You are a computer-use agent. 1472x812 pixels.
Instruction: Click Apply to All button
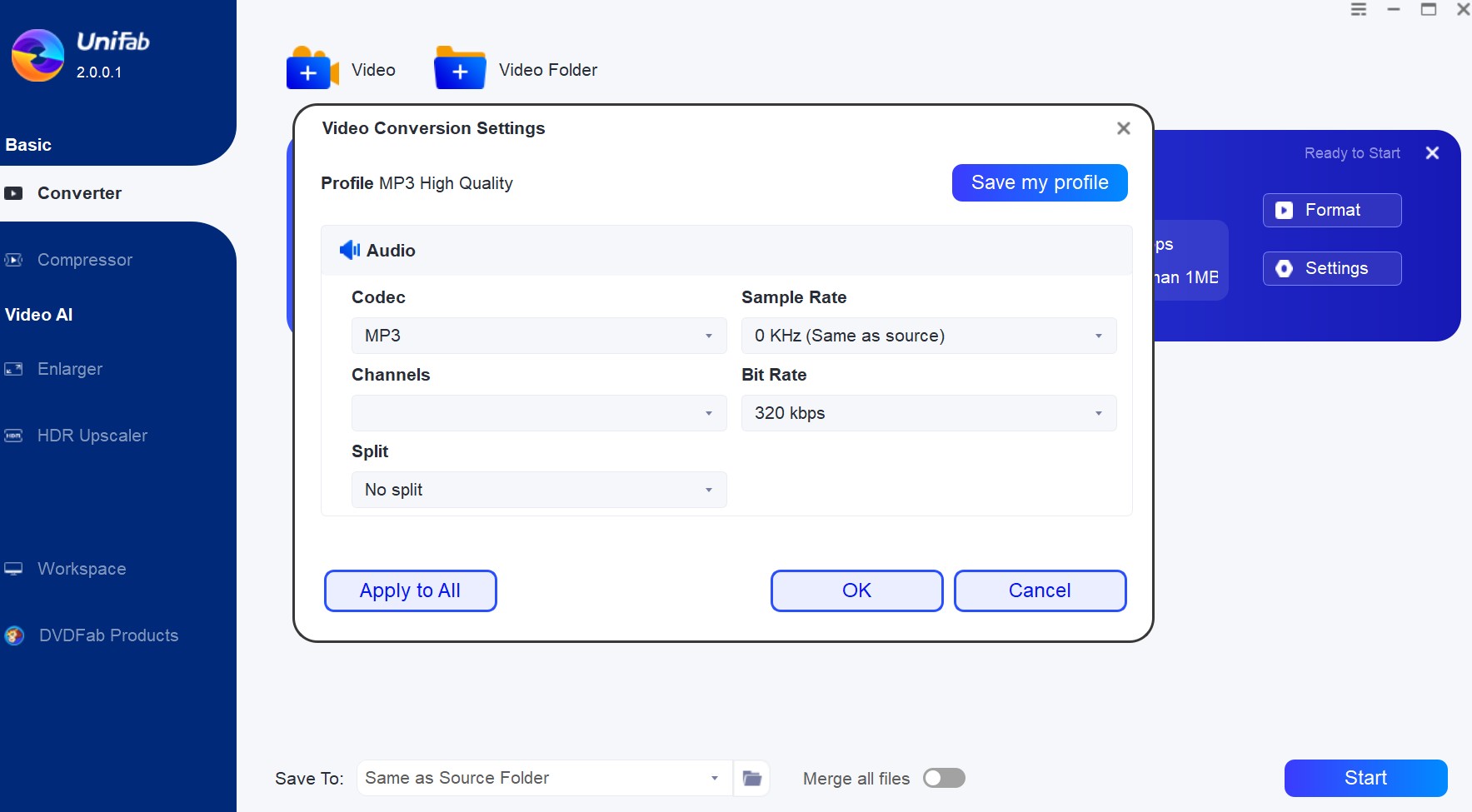point(410,590)
